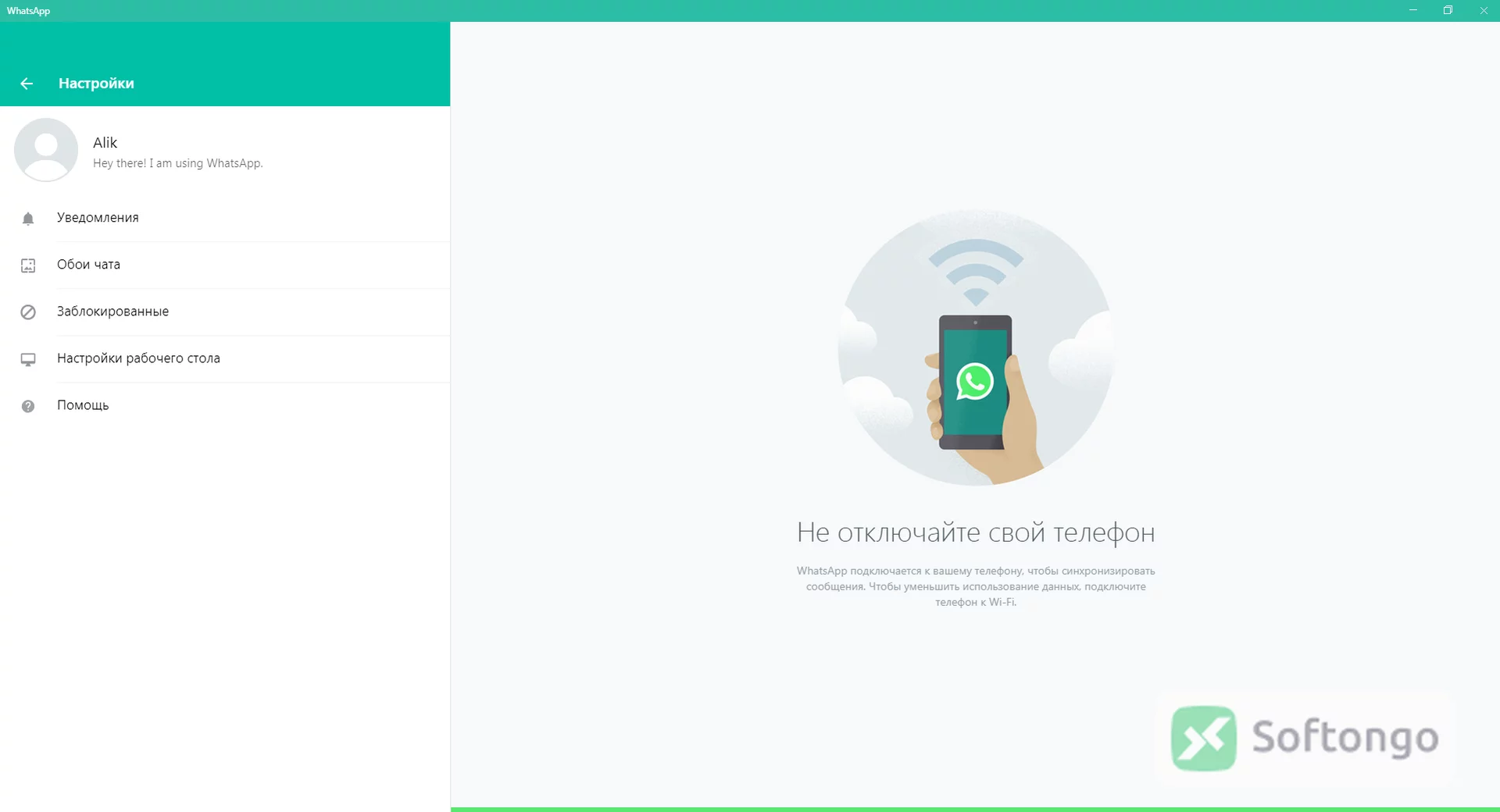The height and width of the screenshot is (812, 1500).
Task: Restore down the WhatsApp window
Action: 1448,10
